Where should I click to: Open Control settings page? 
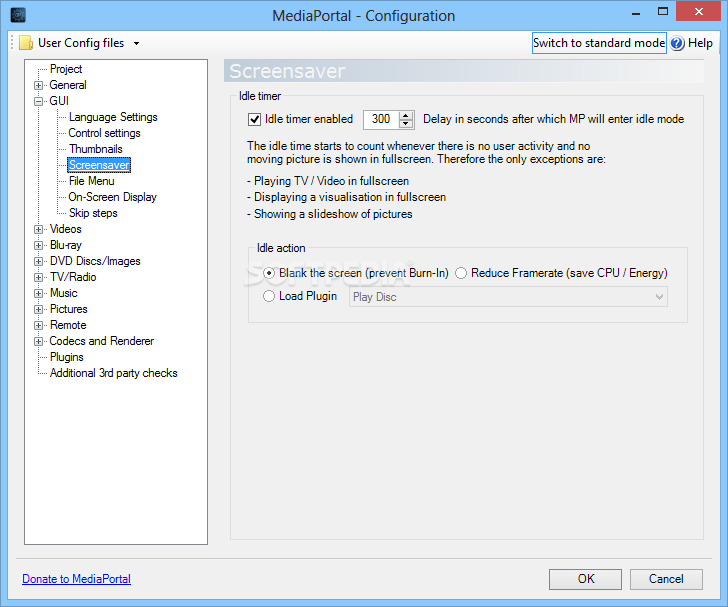pyautogui.click(x=104, y=133)
